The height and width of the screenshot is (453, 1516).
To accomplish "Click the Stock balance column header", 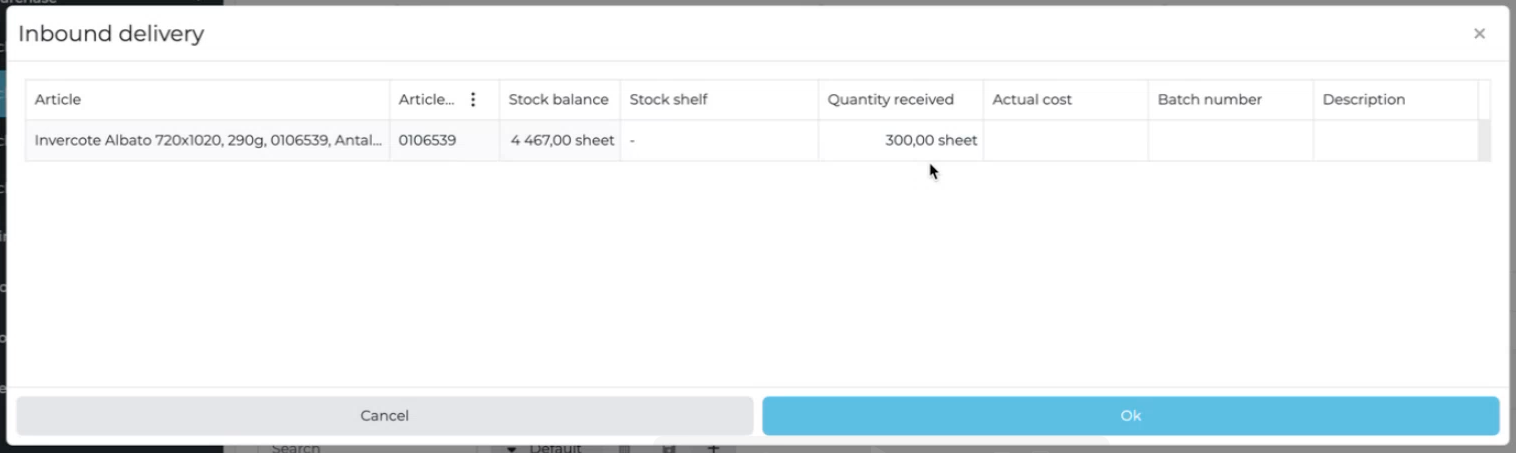I will coord(558,100).
